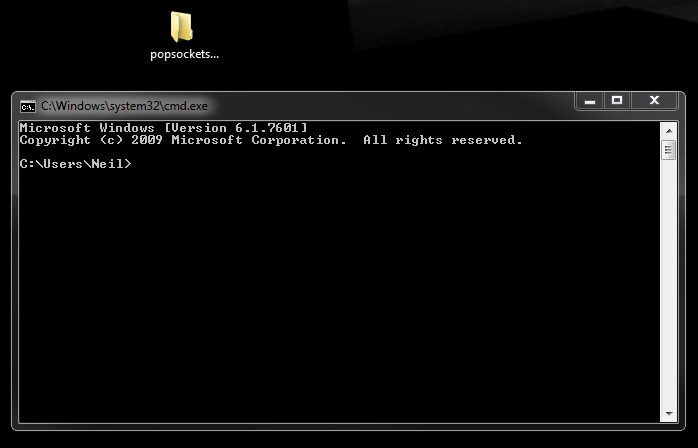The height and width of the screenshot is (448, 698).
Task: Minimize the cmd.exe window
Action: pos(590,101)
